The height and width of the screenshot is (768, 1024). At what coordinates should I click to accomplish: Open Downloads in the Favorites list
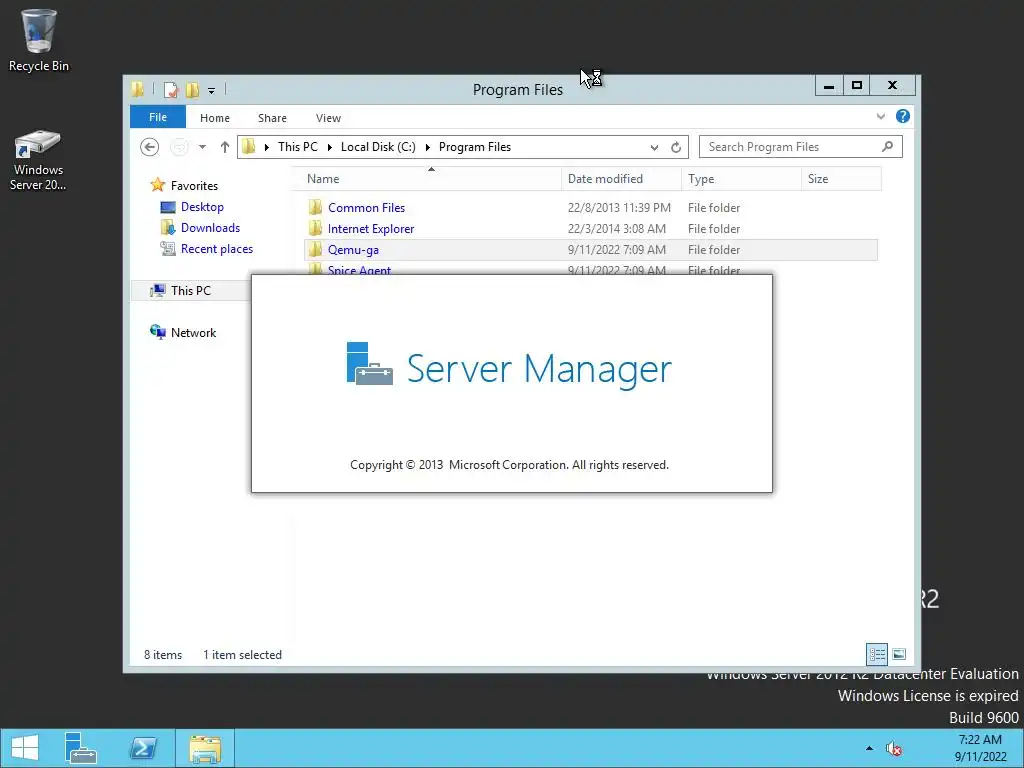click(x=210, y=228)
